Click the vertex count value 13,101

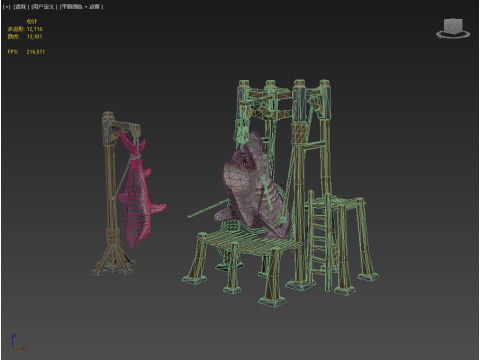point(35,37)
